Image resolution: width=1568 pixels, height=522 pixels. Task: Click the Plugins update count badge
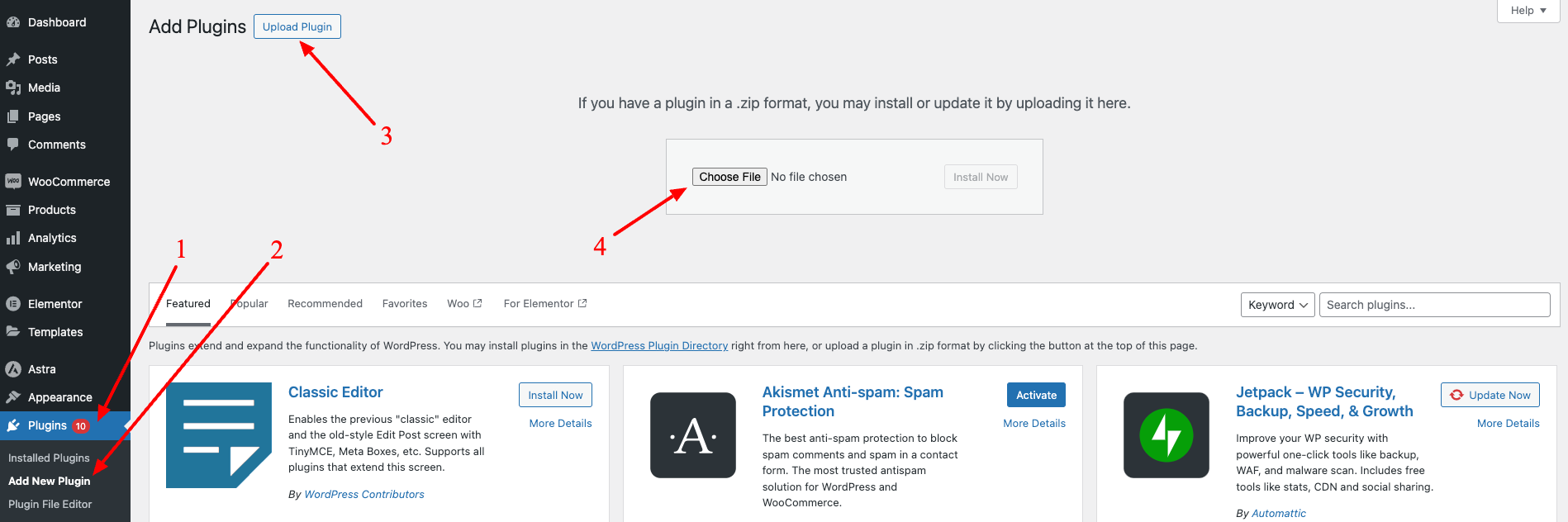click(x=80, y=426)
